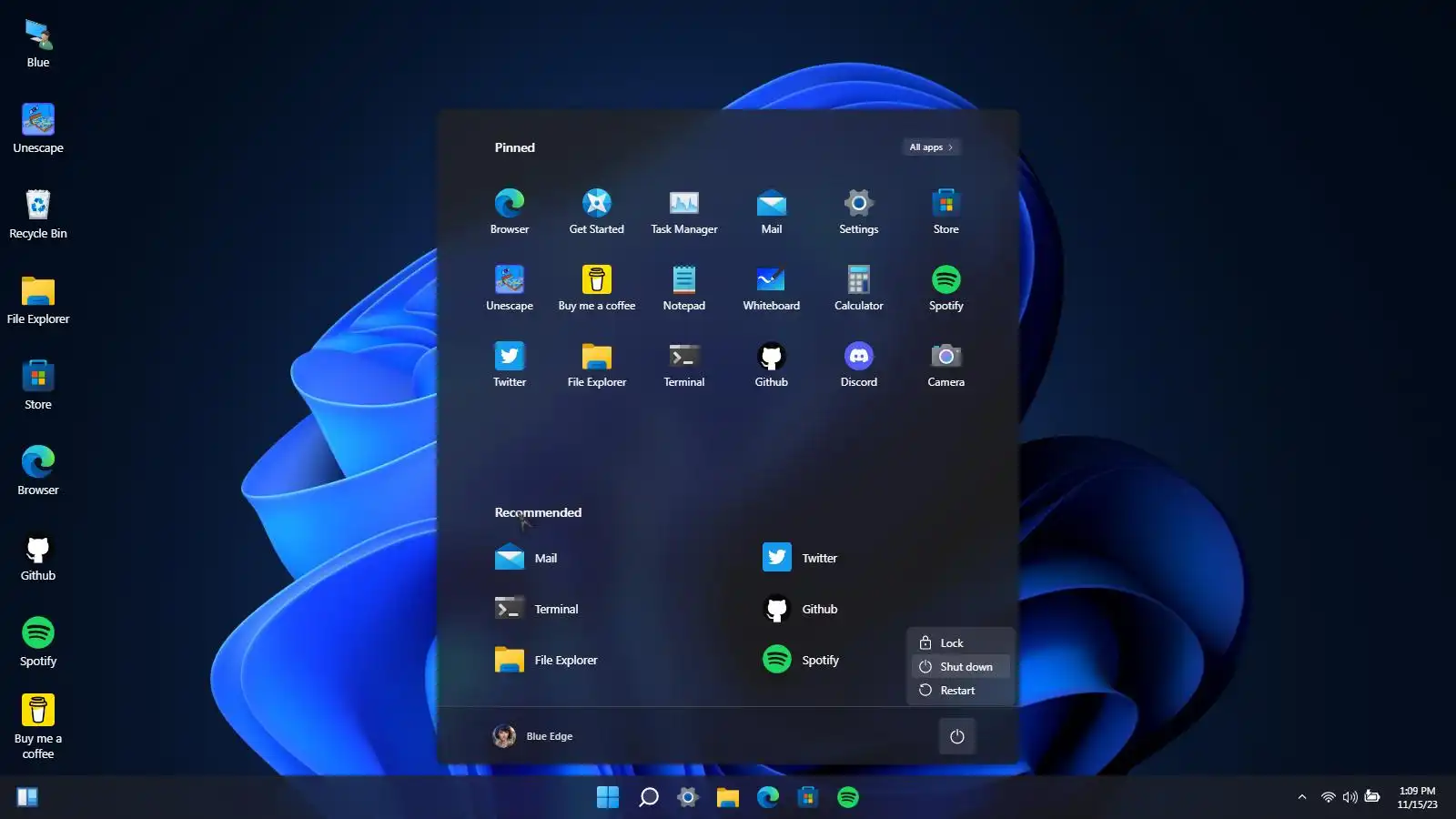This screenshot has height=819, width=1456.
Task: Choose Lock from the power menu
Action: click(961, 642)
